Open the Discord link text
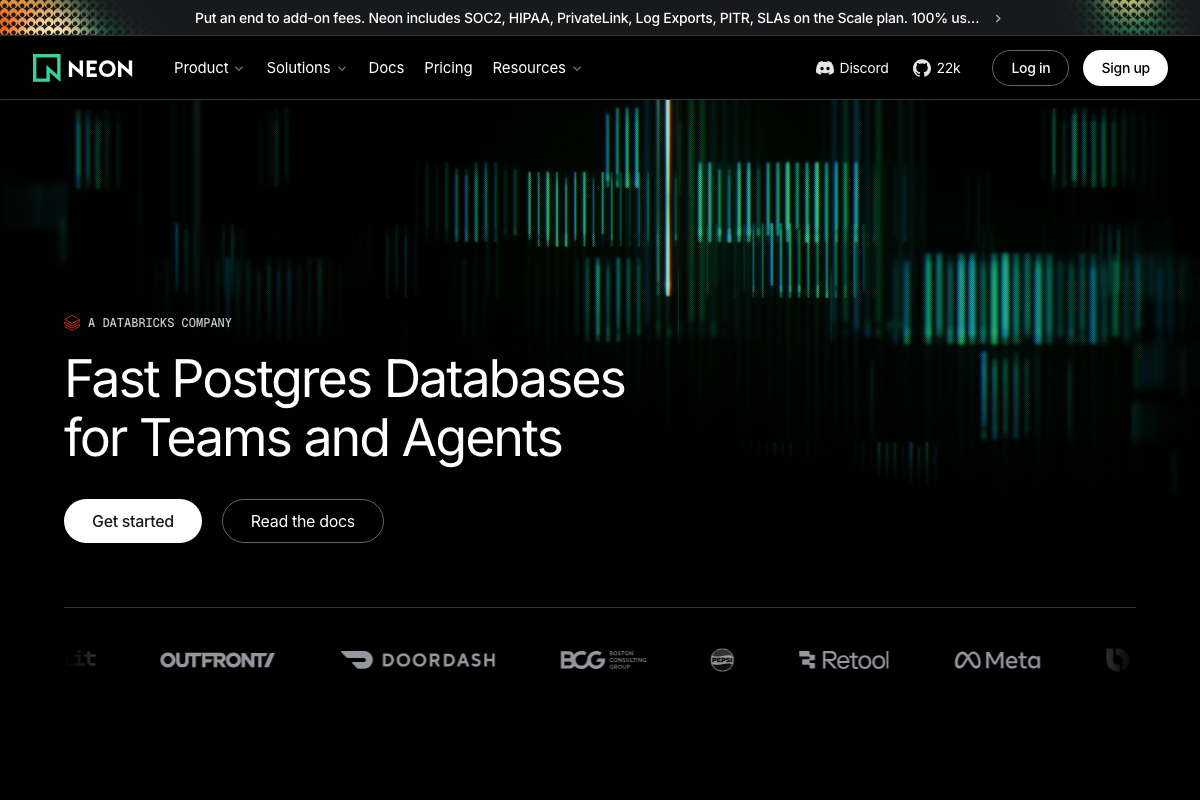 pyautogui.click(x=864, y=68)
